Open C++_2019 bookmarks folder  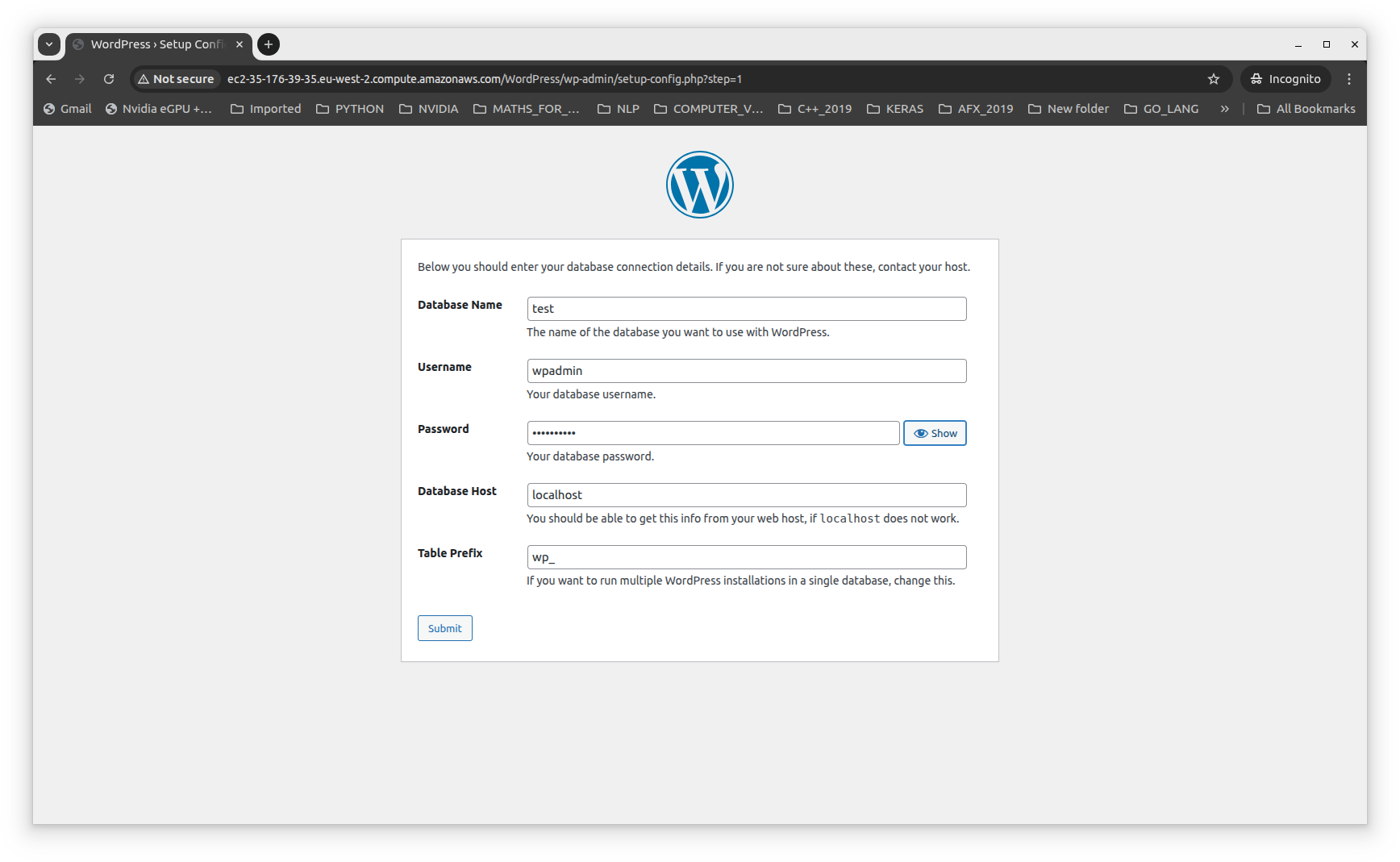815,109
